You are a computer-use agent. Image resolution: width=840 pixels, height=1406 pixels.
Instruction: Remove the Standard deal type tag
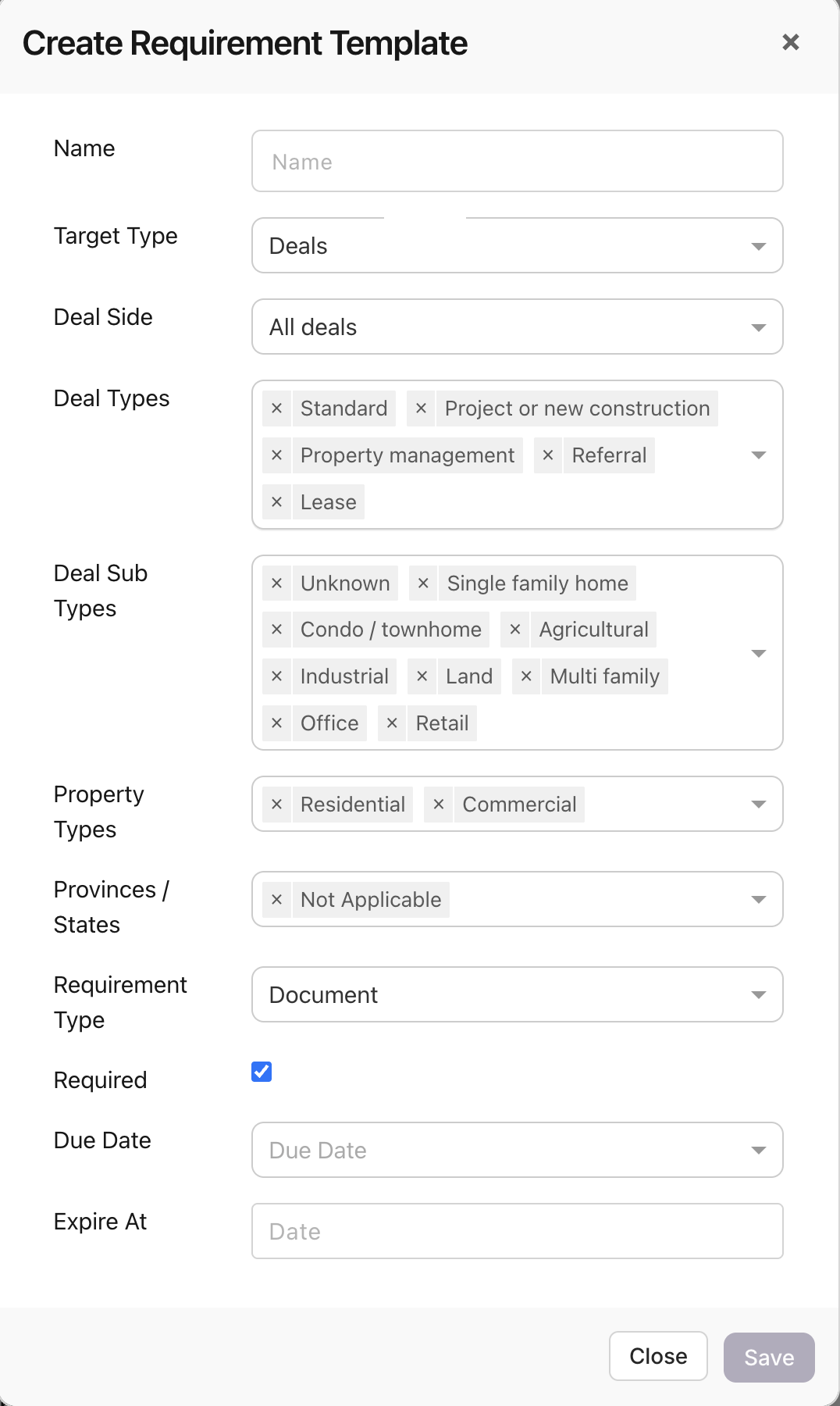[276, 409]
